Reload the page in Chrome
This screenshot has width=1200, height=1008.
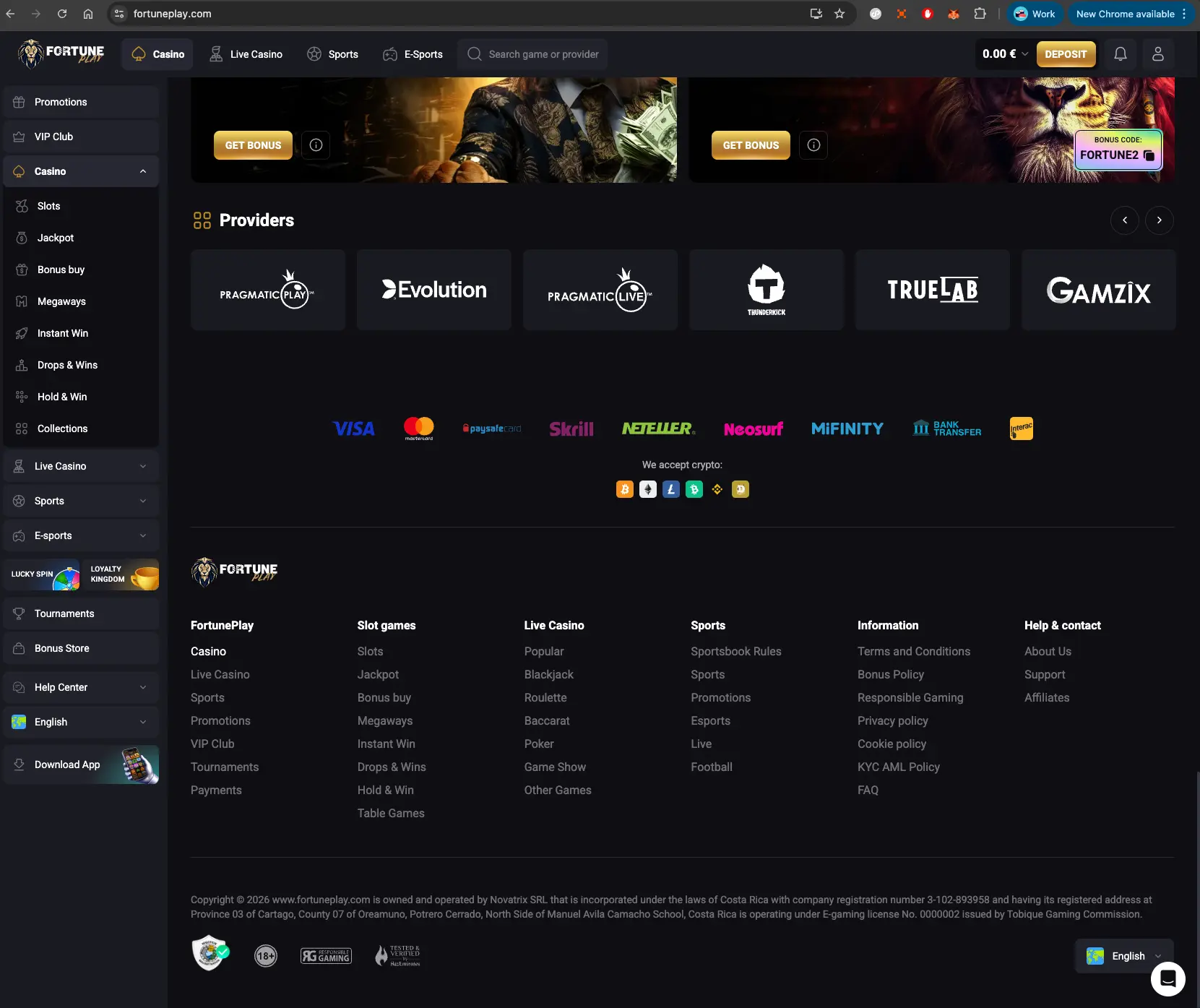(x=62, y=14)
